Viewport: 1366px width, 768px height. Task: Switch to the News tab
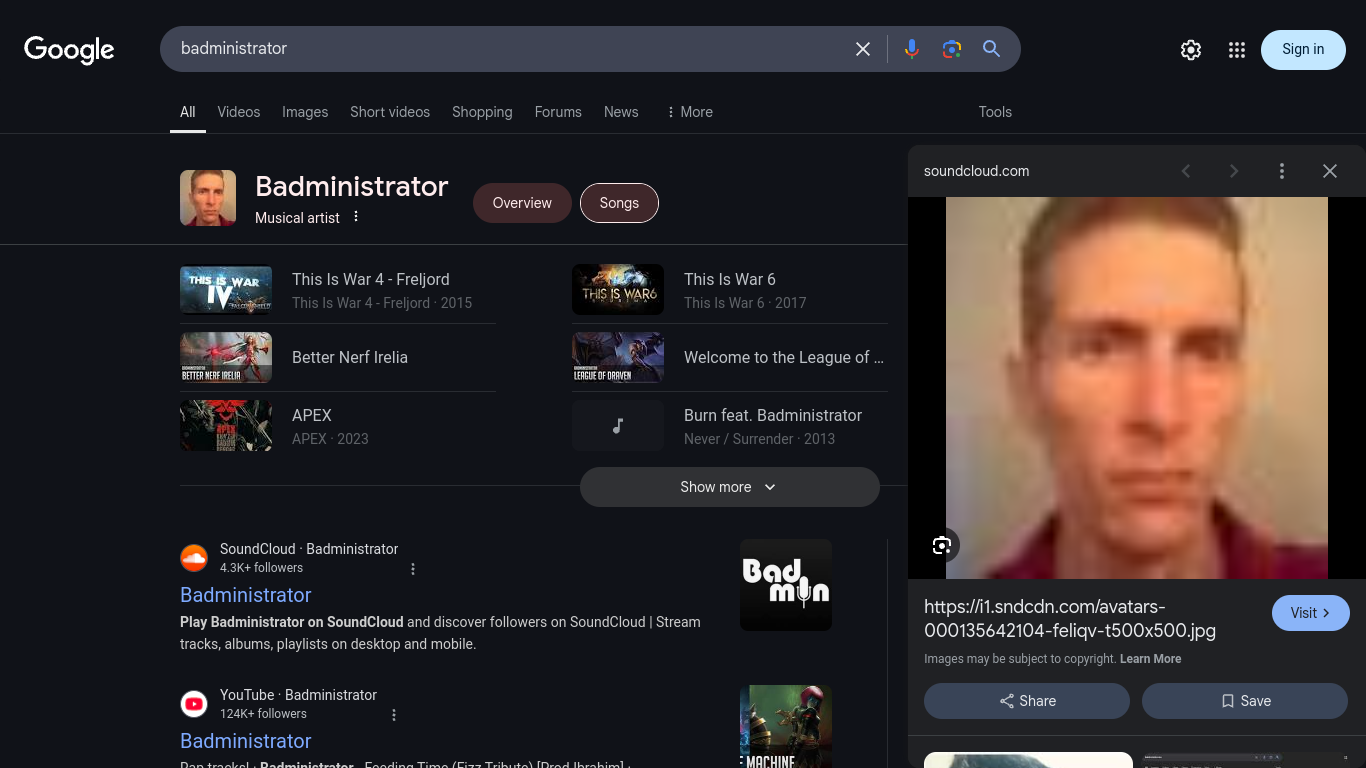[621, 112]
